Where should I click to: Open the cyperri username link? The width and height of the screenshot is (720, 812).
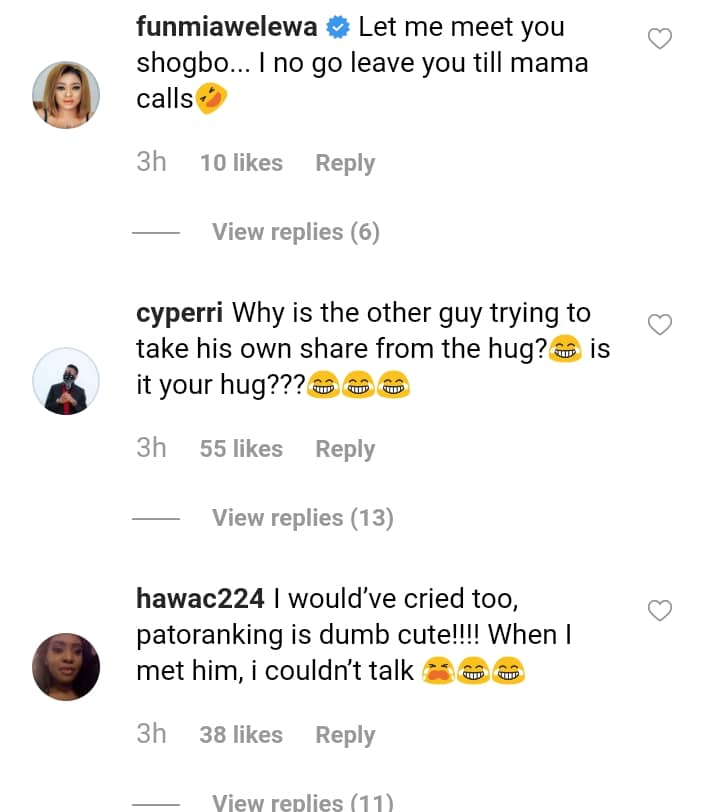click(x=180, y=314)
